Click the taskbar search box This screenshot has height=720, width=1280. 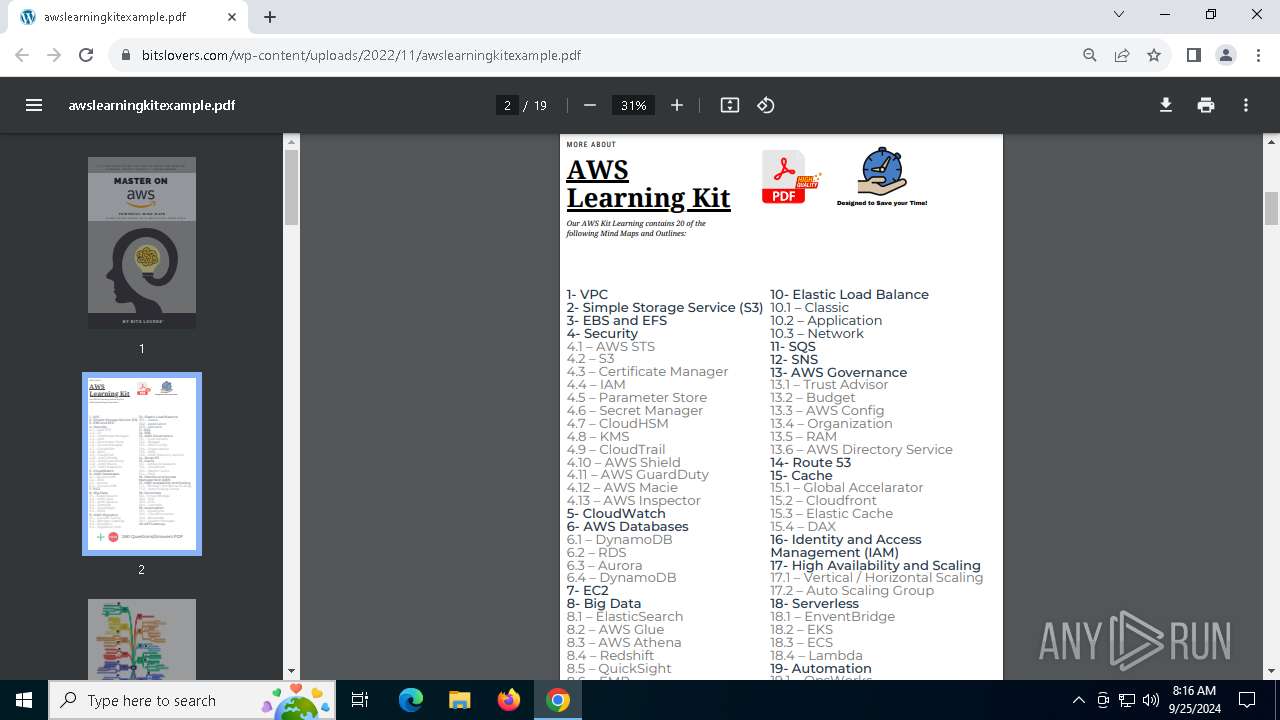tap(194, 700)
